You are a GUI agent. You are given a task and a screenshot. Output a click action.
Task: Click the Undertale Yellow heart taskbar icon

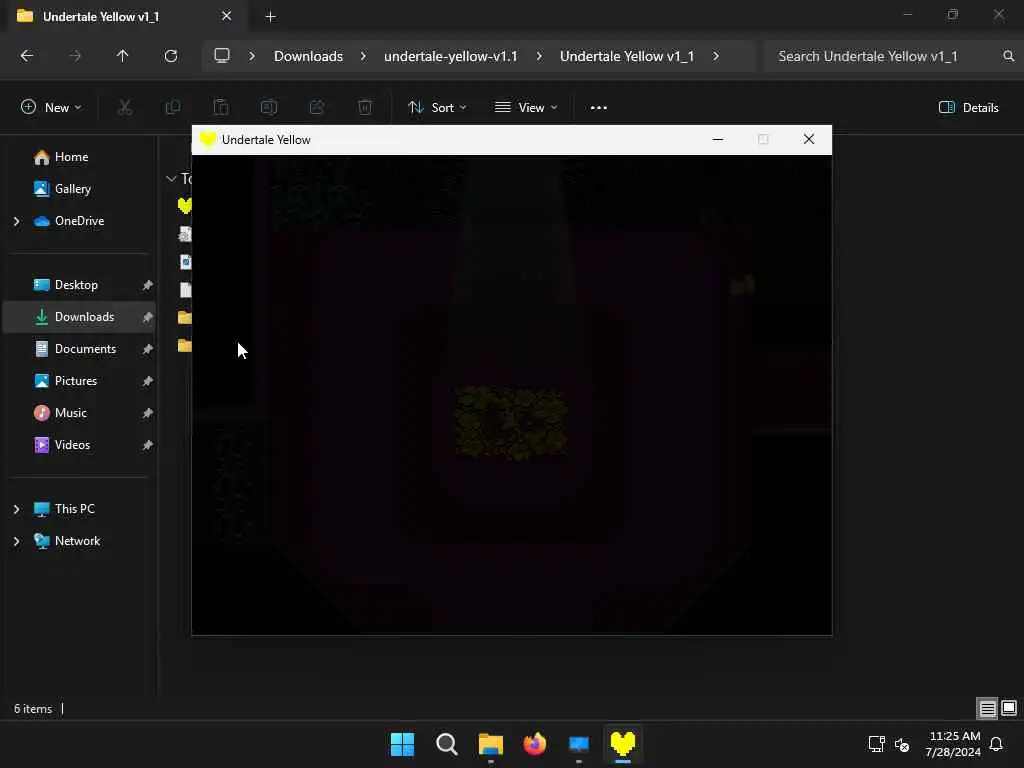click(622, 744)
